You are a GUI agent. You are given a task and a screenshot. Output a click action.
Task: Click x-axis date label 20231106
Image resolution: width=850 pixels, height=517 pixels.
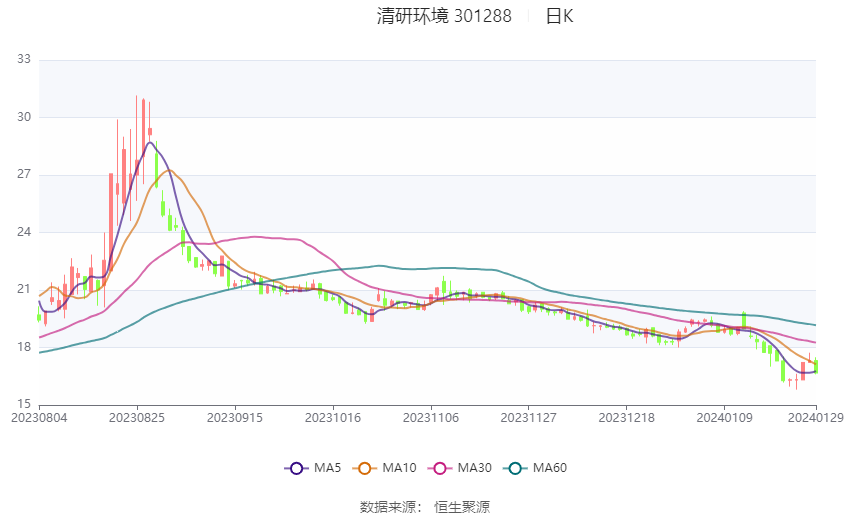point(431,418)
